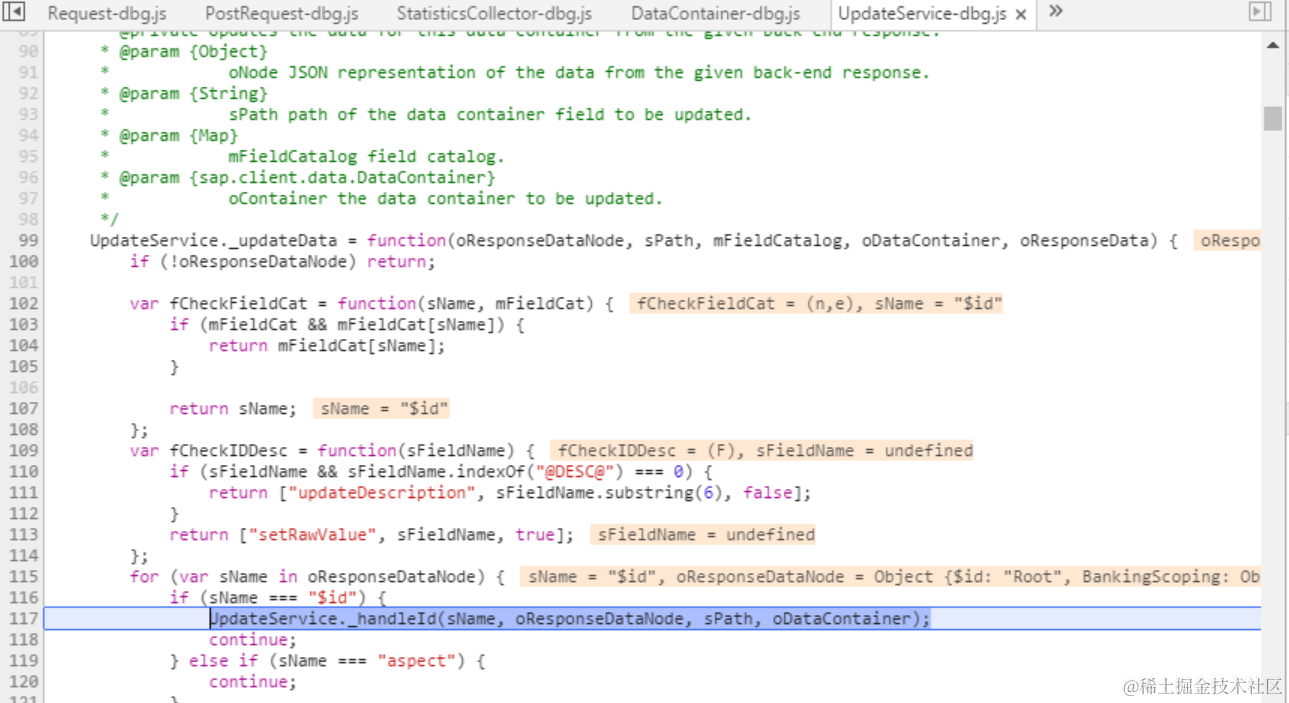Click line number 109 in gutter
The image size is (1289, 703).
25,450
